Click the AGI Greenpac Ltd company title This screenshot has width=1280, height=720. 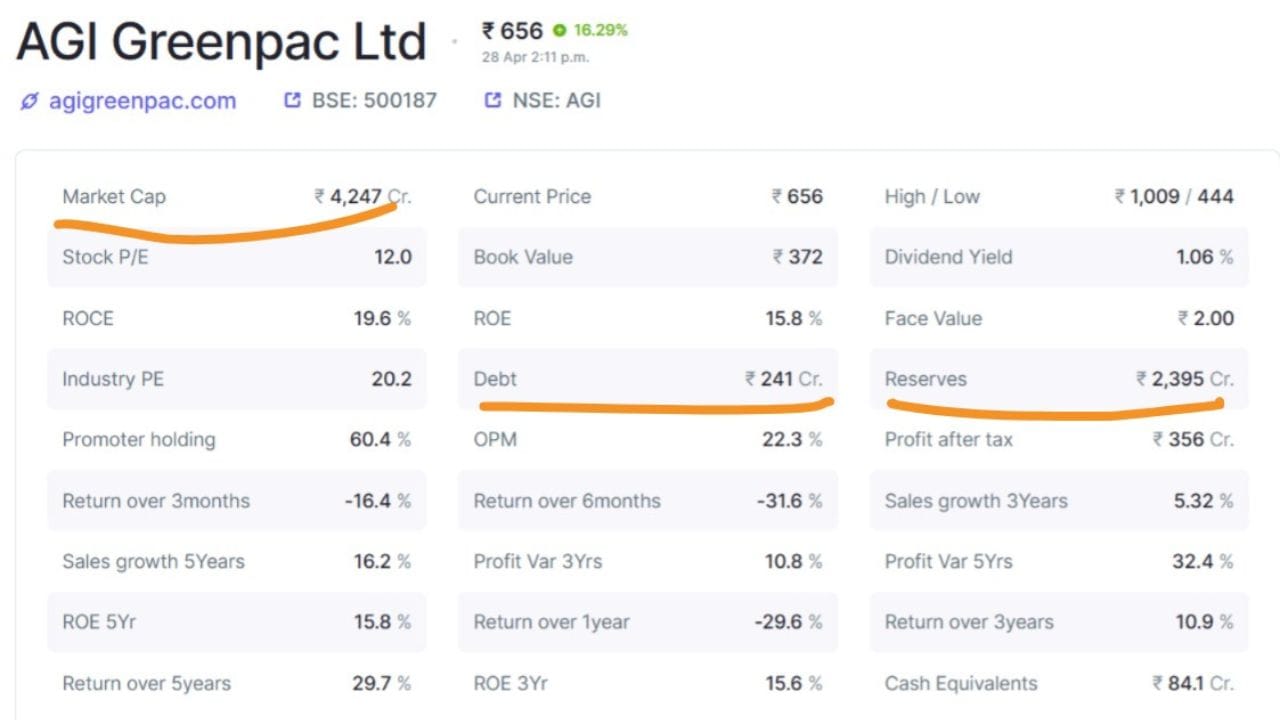click(221, 43)
